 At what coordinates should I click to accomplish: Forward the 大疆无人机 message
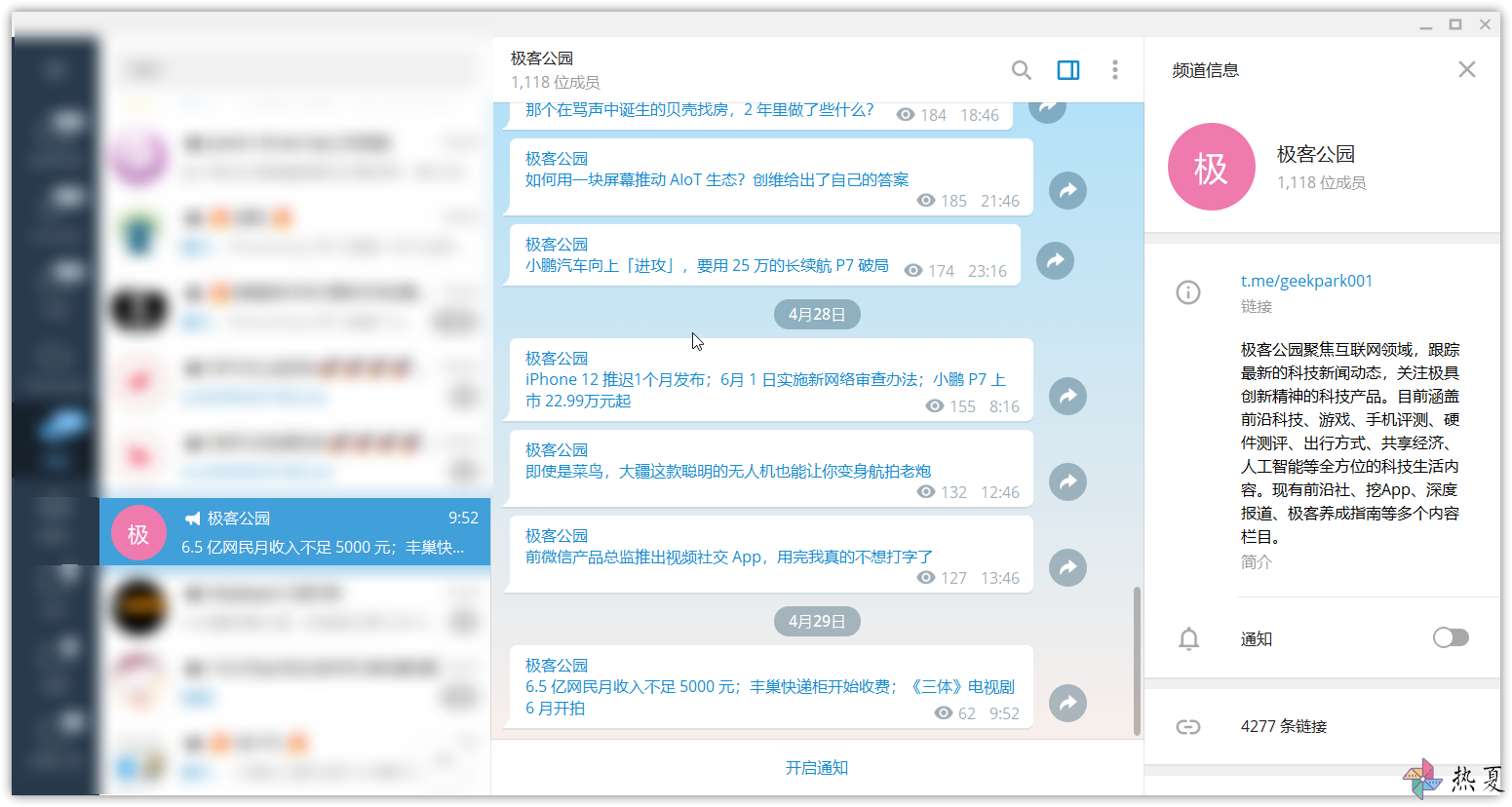click(x=1067, y=481)
